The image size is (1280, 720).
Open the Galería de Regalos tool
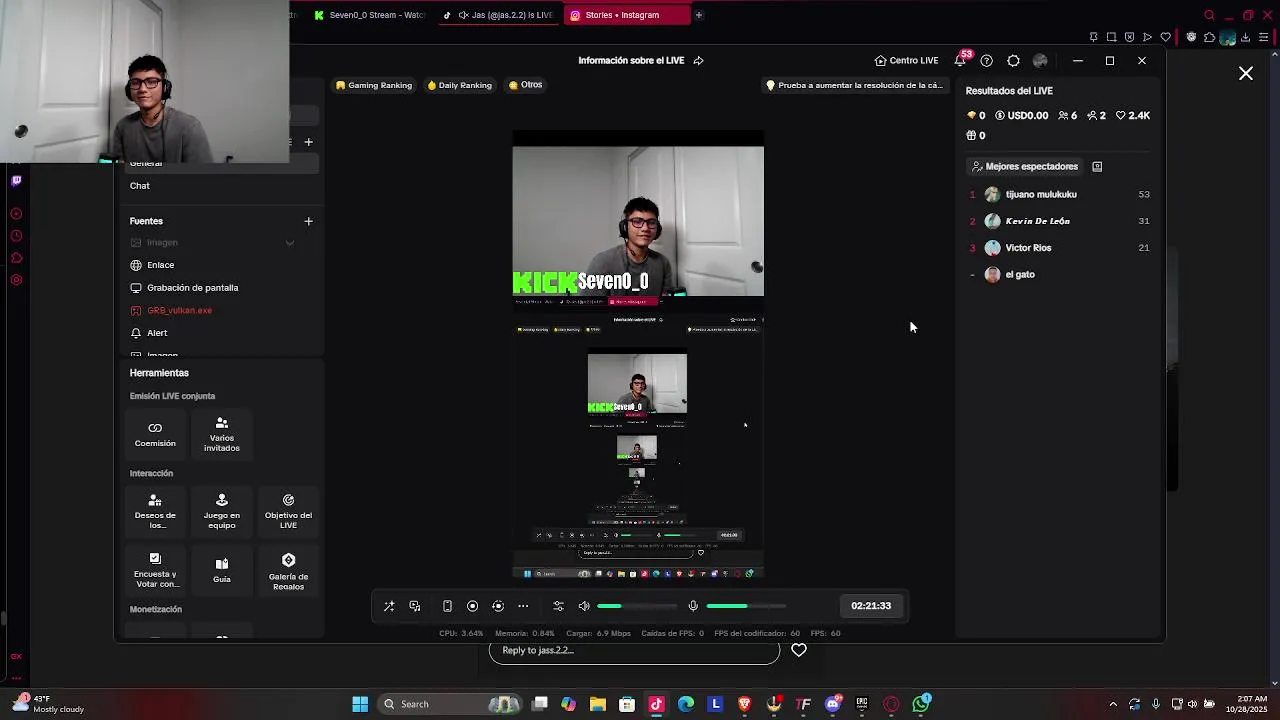pos(288,570)
